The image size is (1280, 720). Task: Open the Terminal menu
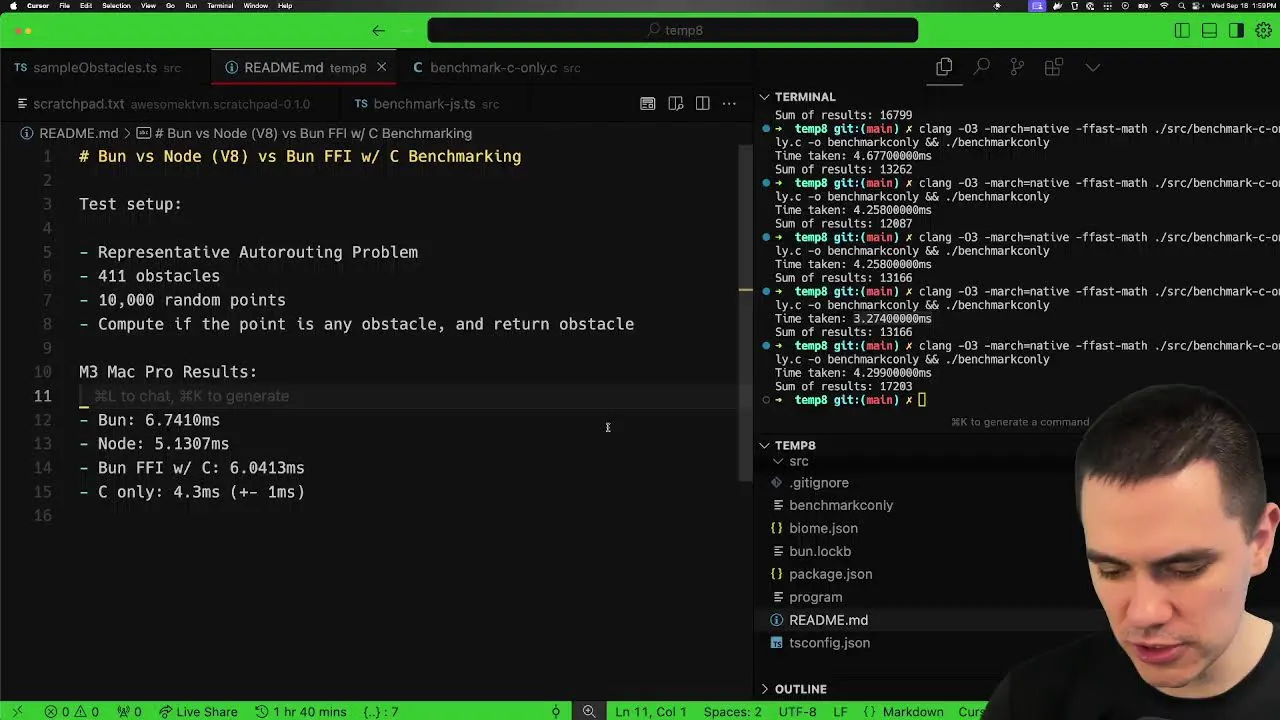coord(220,5)
